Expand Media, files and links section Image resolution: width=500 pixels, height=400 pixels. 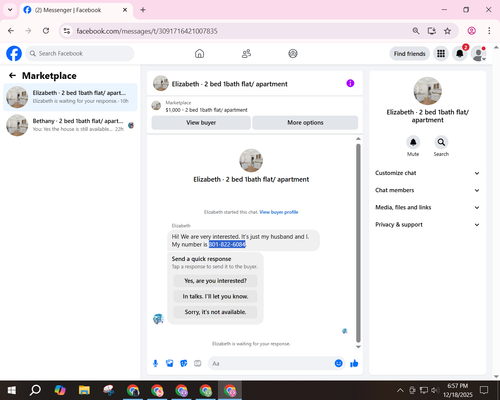click(x=427, y=207)
